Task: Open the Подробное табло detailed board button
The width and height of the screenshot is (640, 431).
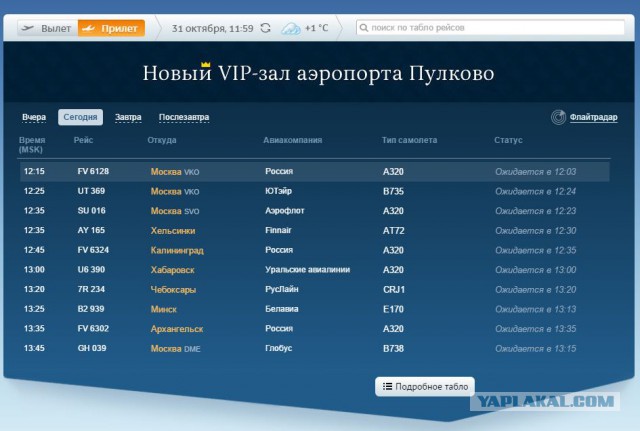Action: pos(425,387)
